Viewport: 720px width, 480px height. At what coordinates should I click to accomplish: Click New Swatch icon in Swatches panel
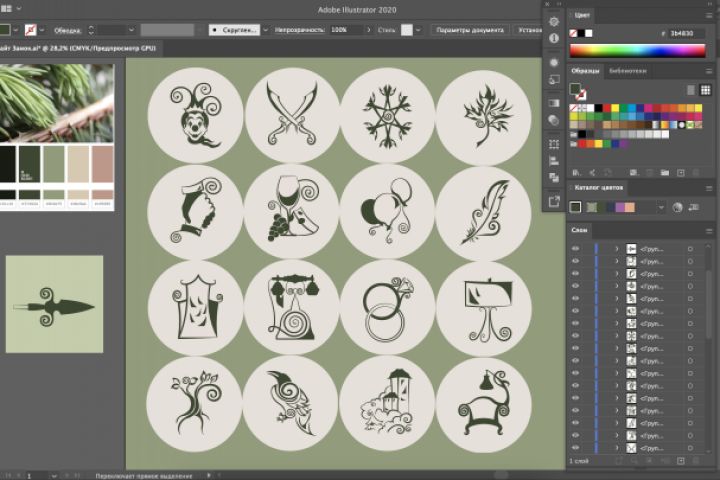[x=681, y=173]
